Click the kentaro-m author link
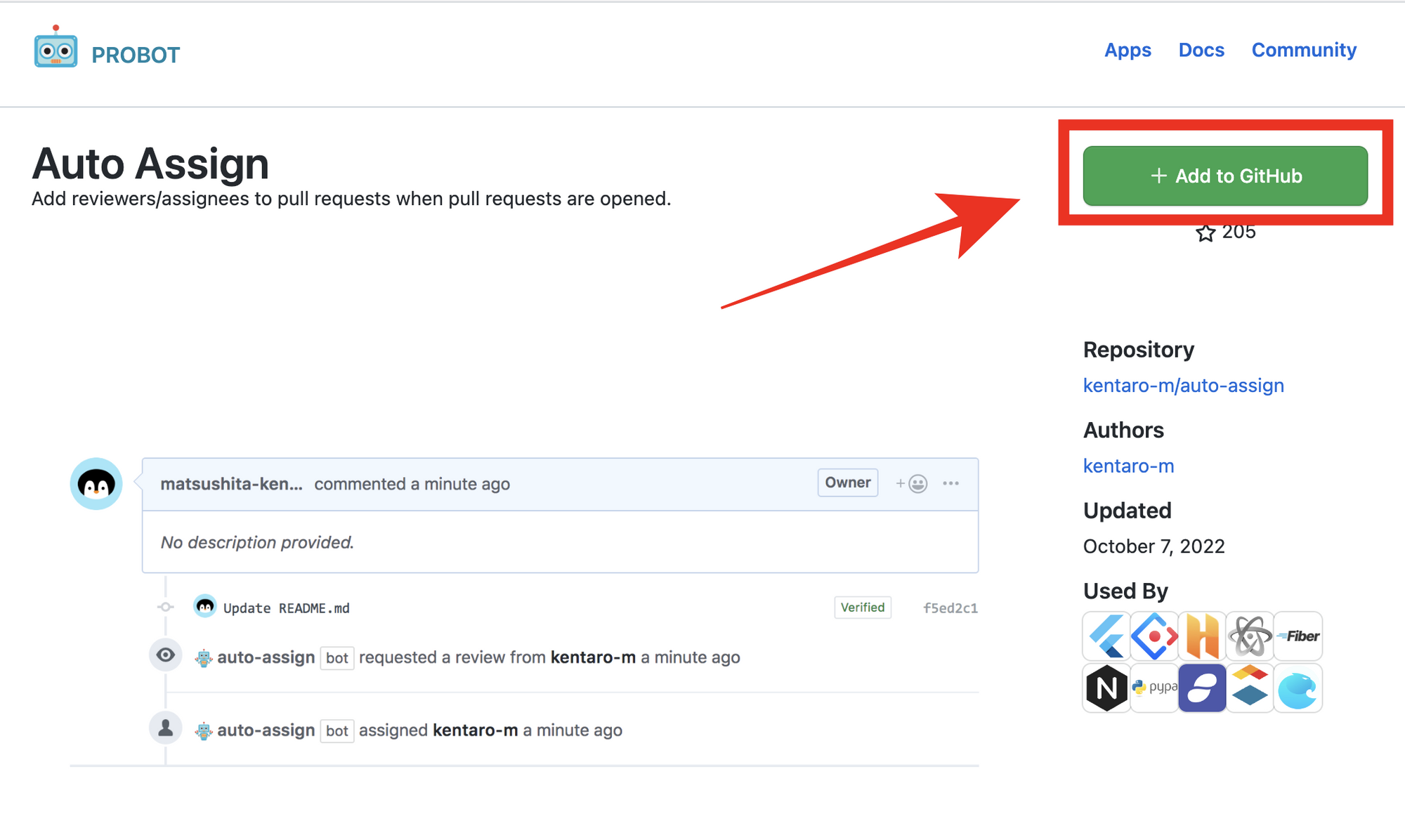 click(x=1128, y=466)
